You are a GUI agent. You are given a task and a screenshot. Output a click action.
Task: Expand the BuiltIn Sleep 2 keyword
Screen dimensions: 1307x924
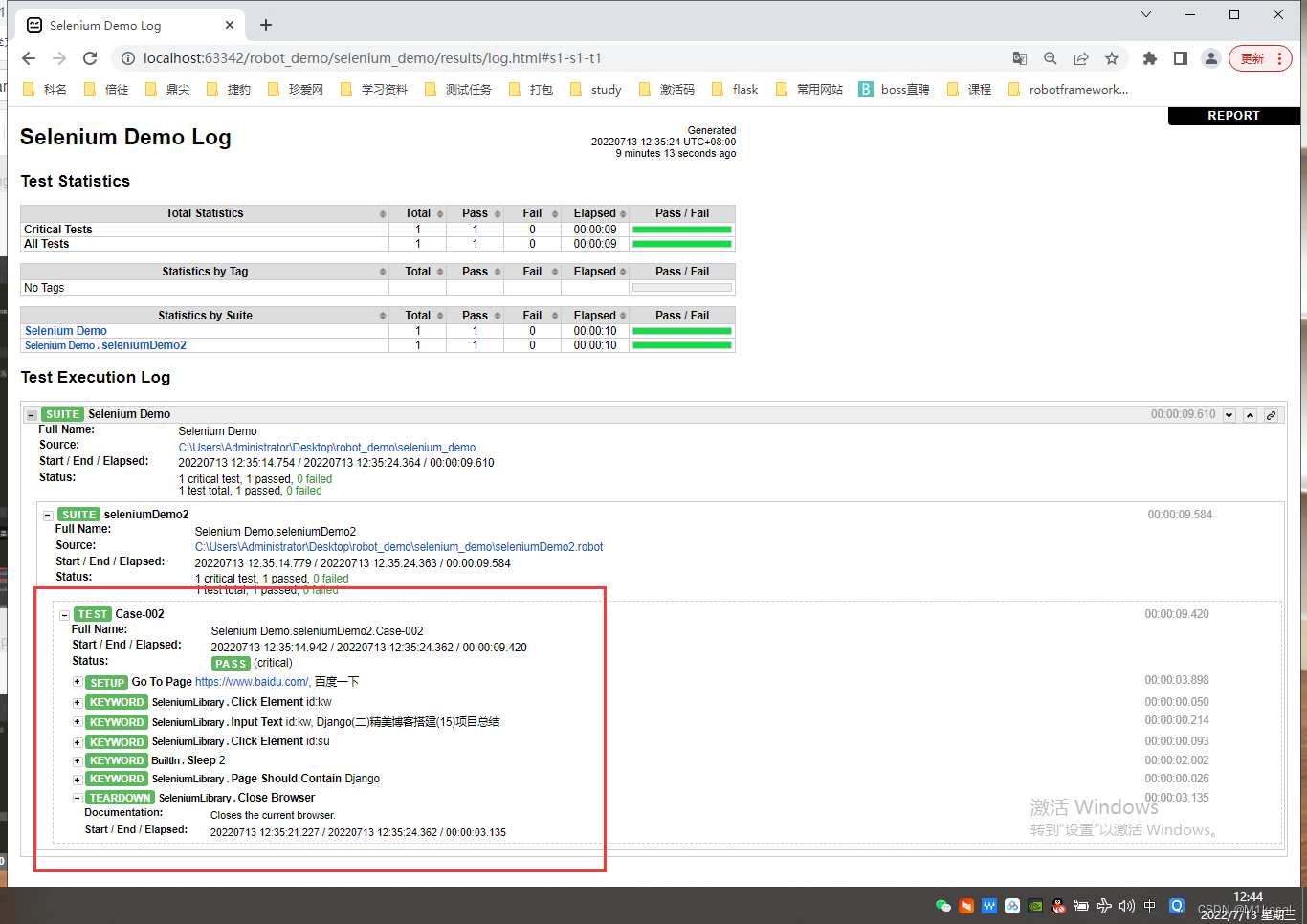[78, 761]
